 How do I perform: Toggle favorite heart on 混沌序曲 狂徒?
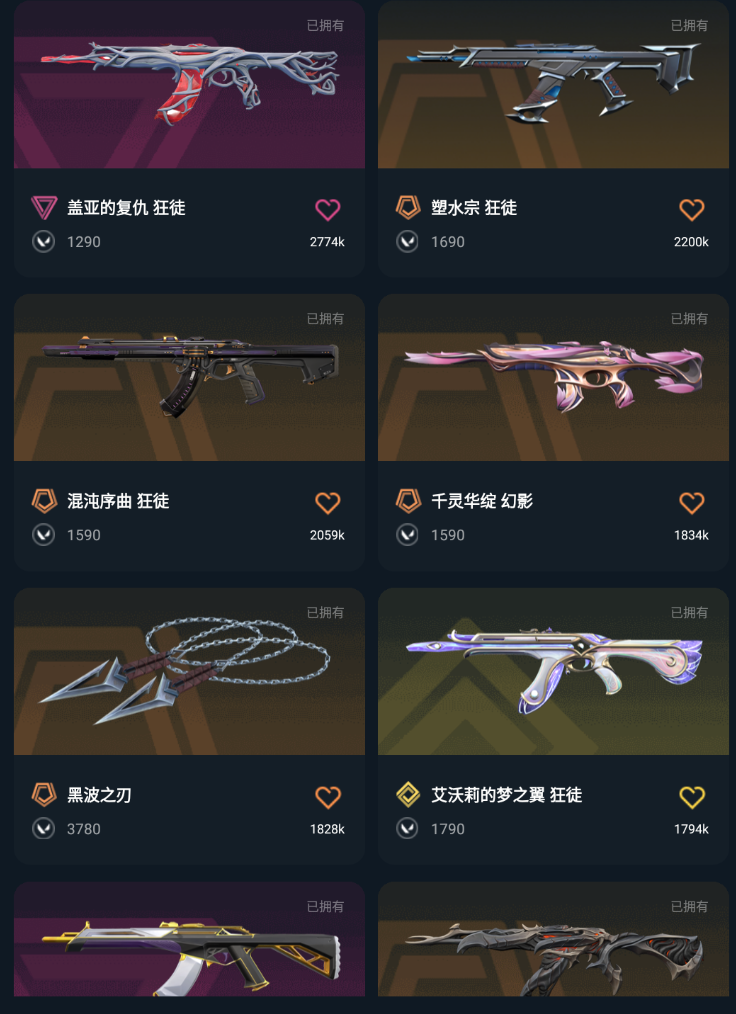click(327, 502)
